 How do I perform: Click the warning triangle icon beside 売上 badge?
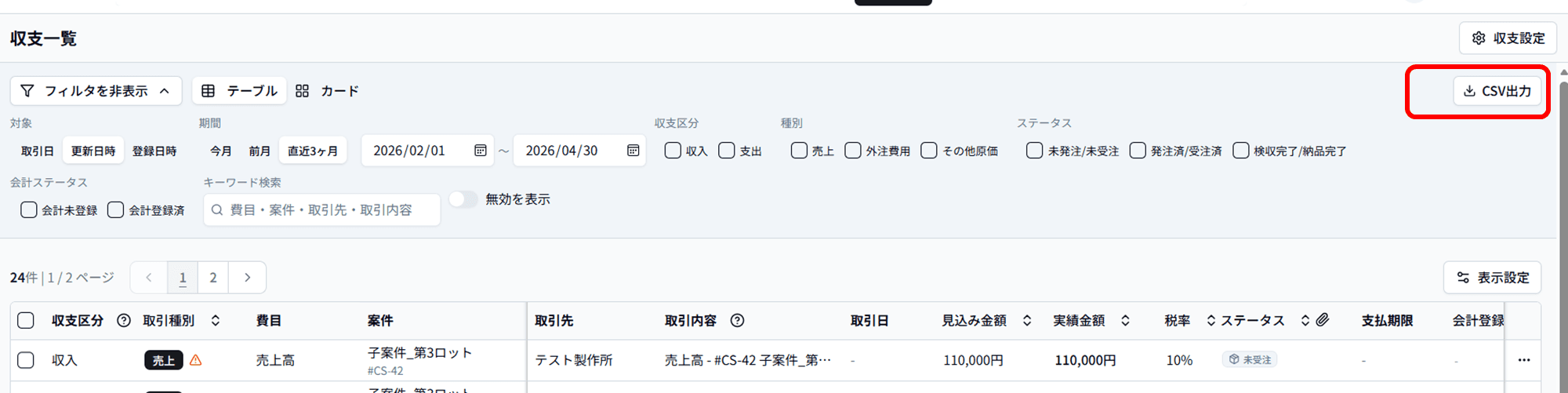click(x=196, y=360)
